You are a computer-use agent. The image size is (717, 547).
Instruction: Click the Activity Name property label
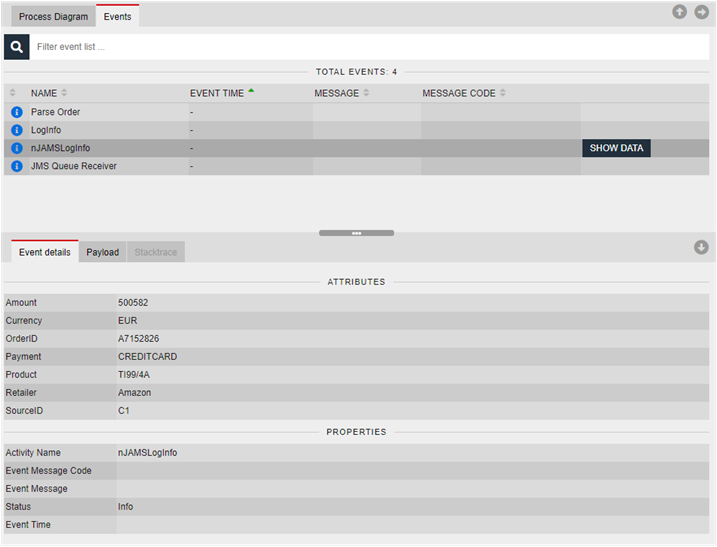33,453
